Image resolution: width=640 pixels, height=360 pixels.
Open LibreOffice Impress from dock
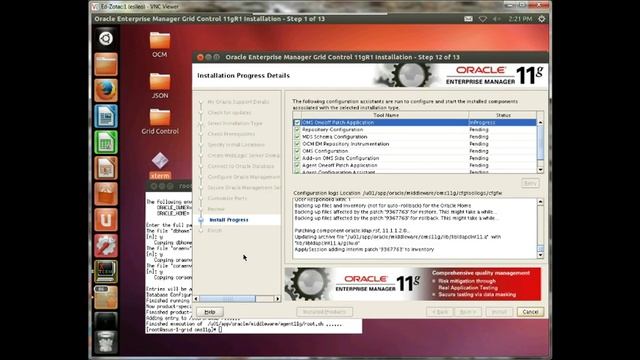[x=106, y=168]
